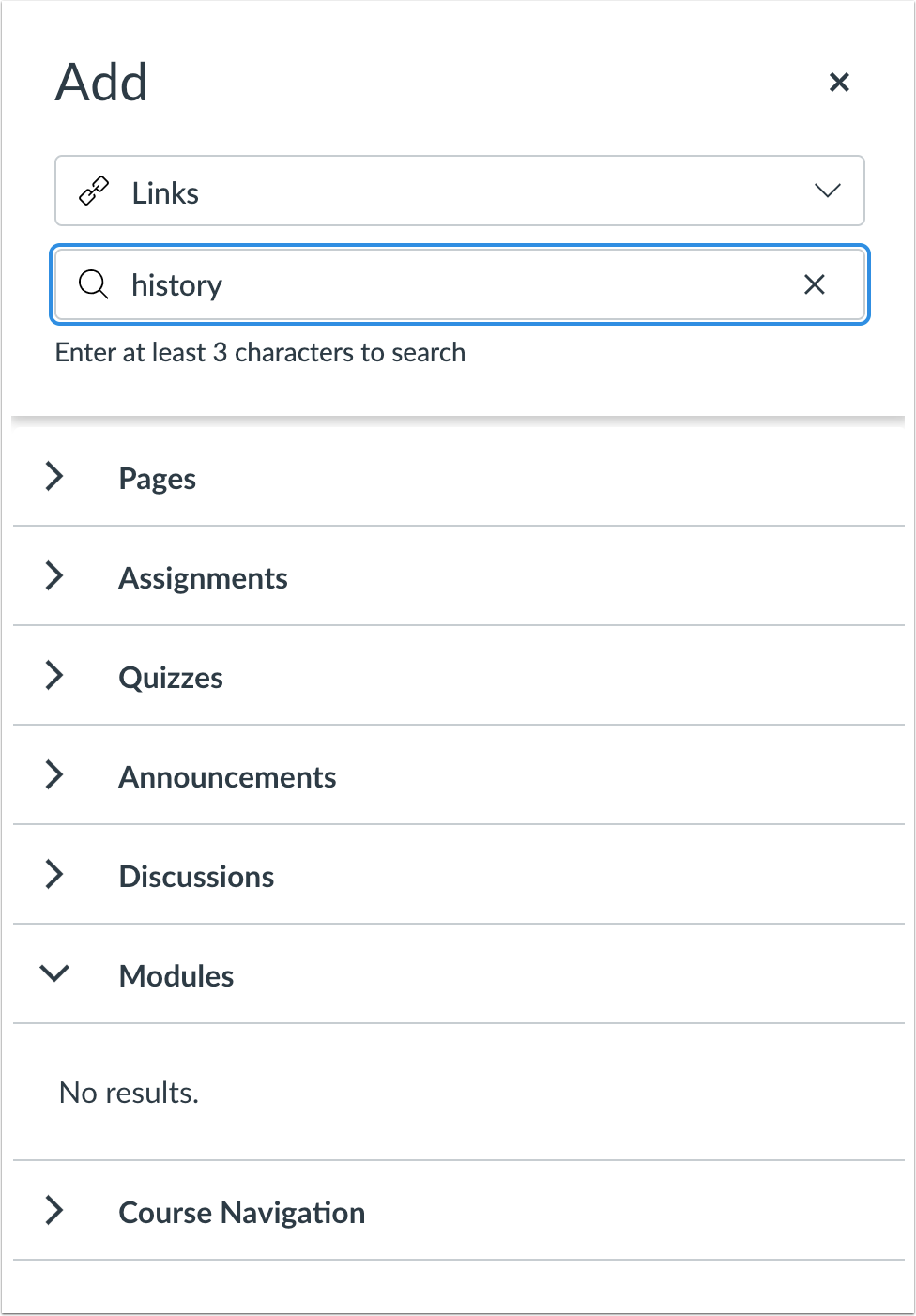Open the Course Navigation links list
Viewport: 916px width, 1316px height.
pos(241,1213)
